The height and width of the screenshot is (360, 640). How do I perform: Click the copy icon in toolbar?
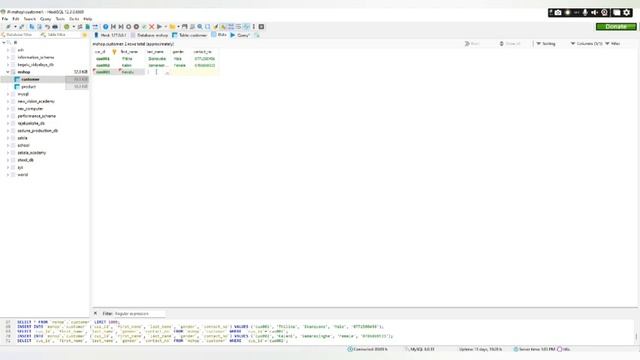pyautogui.click(x=32, y=27)
